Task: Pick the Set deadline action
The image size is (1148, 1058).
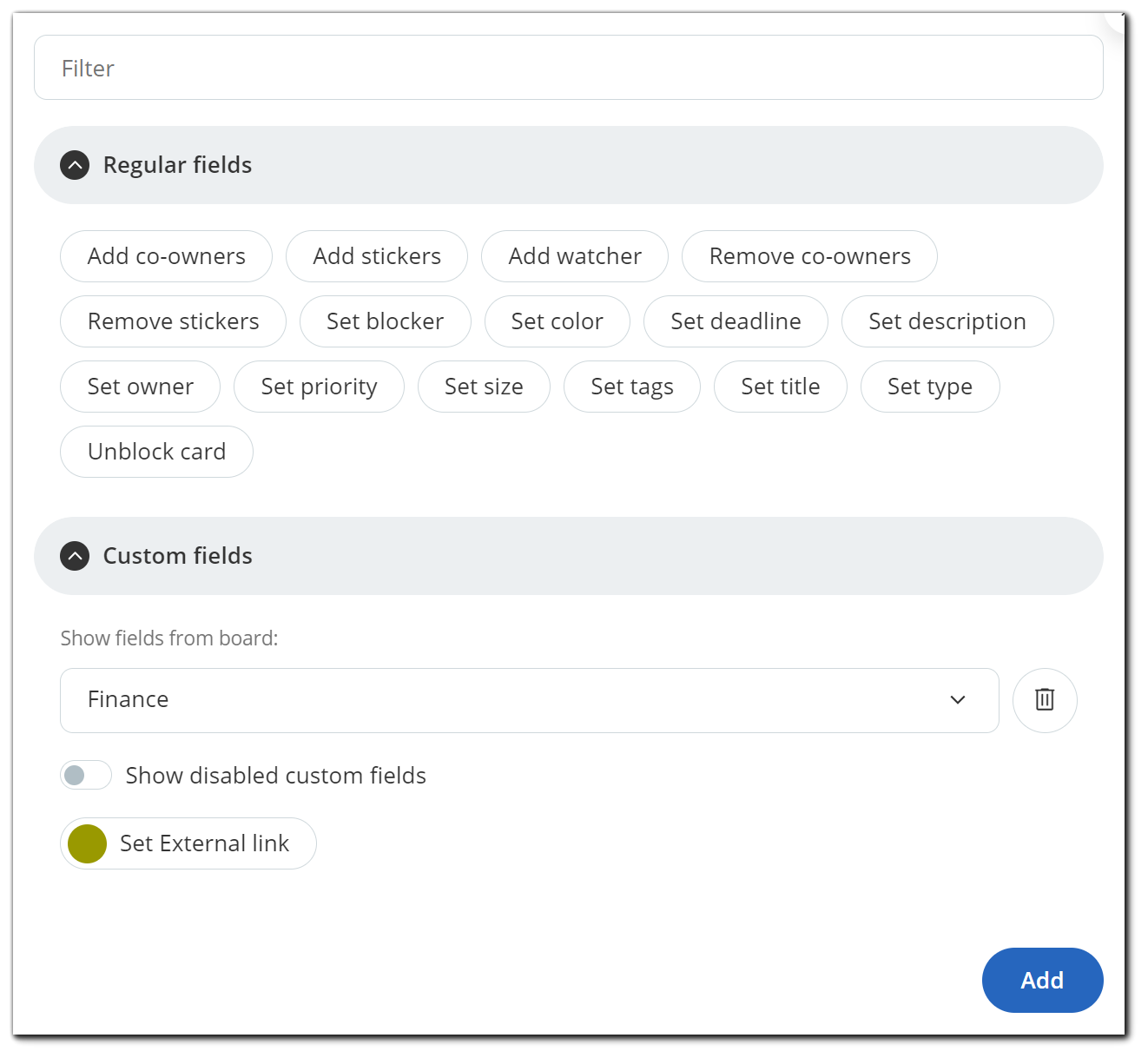Action: tap(736, 321)
